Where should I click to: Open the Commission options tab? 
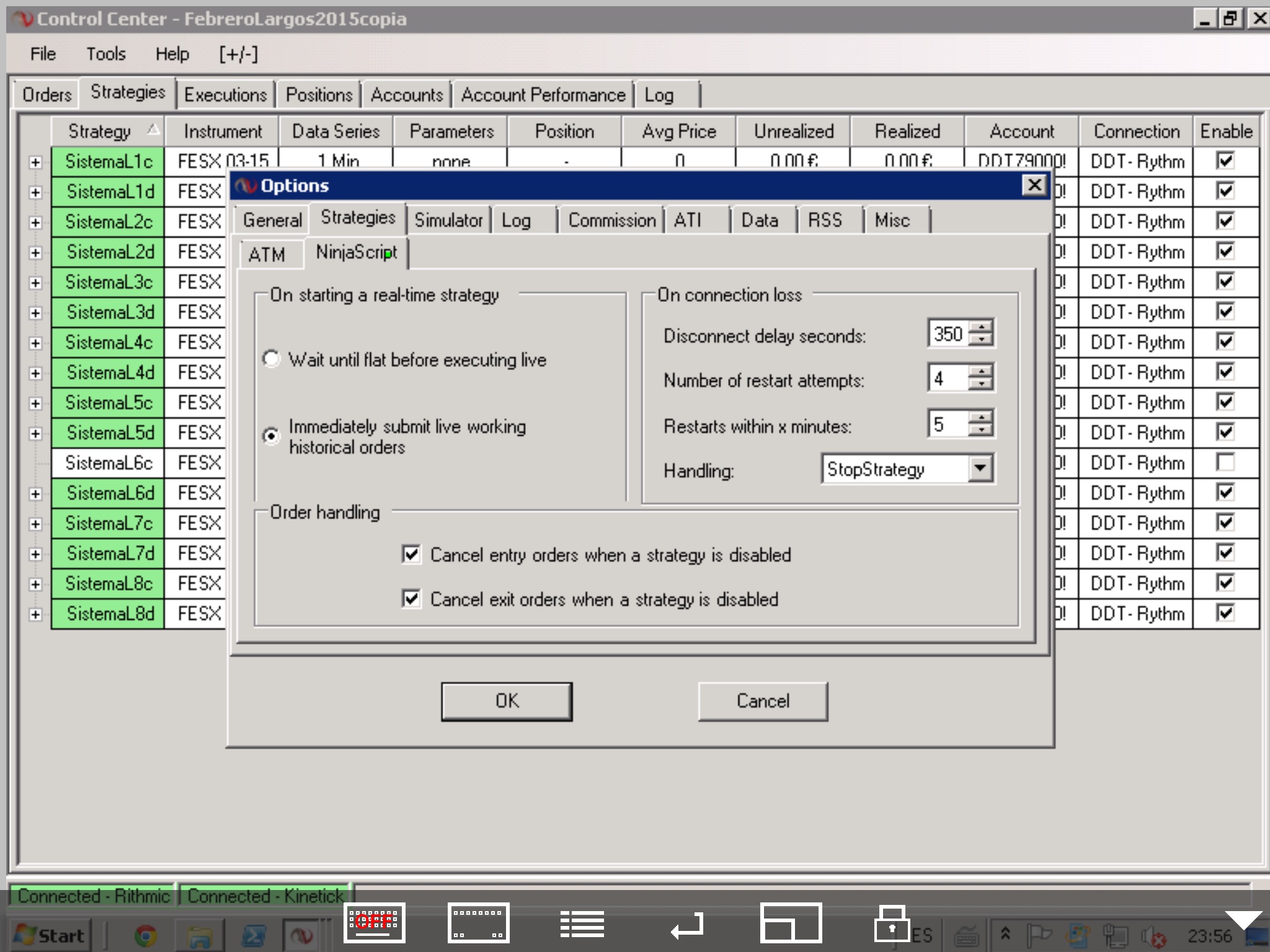611,220
